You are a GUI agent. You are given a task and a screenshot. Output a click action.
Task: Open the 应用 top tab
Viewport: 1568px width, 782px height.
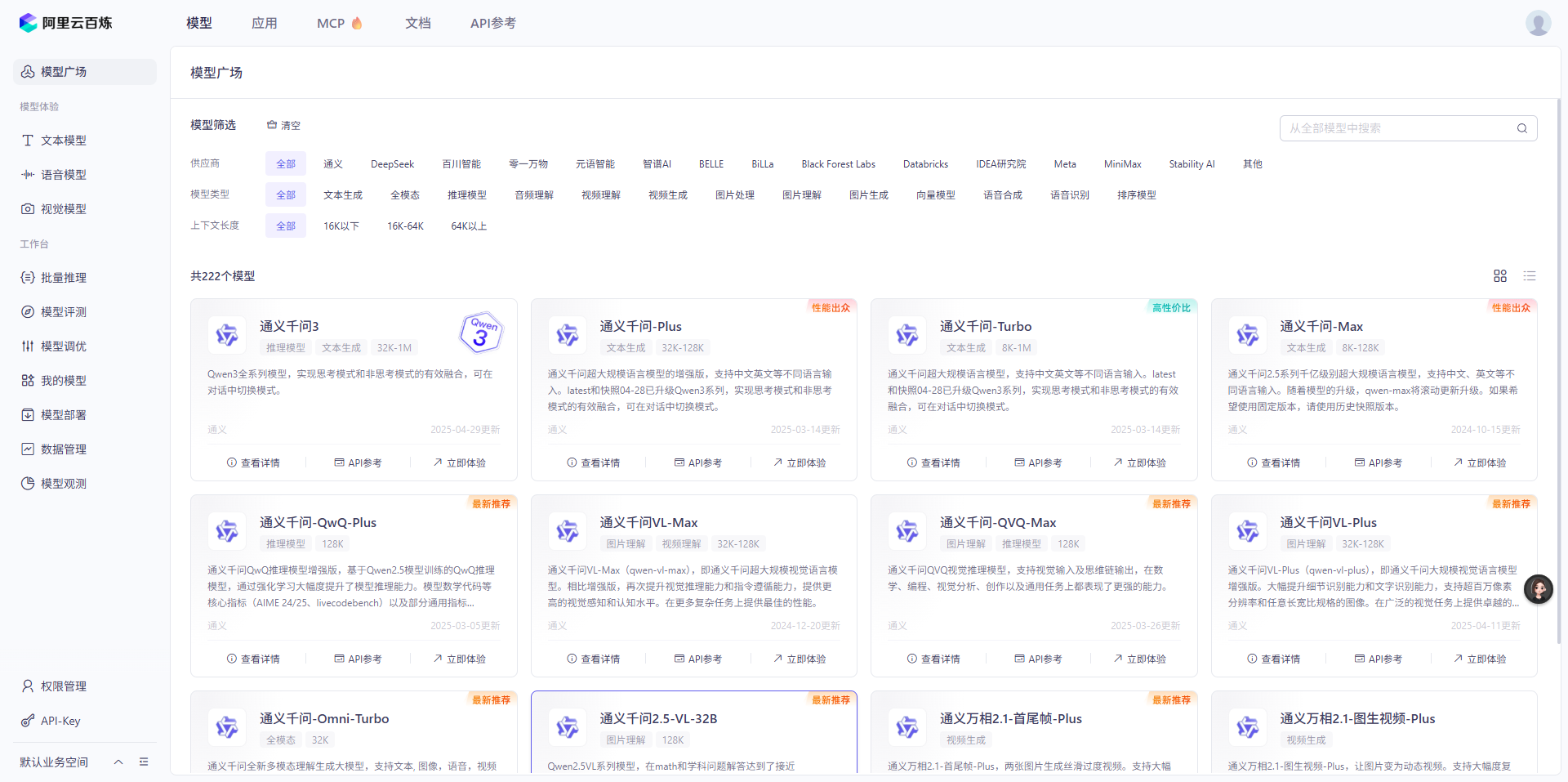click(265, 23)
